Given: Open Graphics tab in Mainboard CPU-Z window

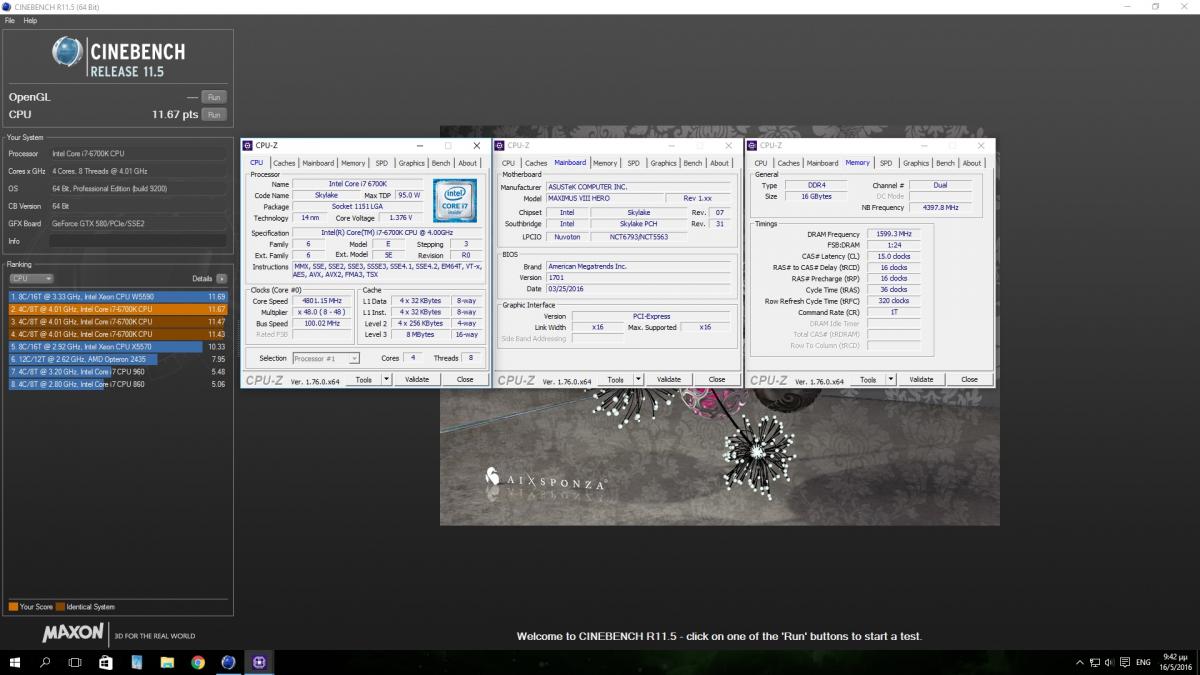Looking at the screenshot, I should click(663, 163).
